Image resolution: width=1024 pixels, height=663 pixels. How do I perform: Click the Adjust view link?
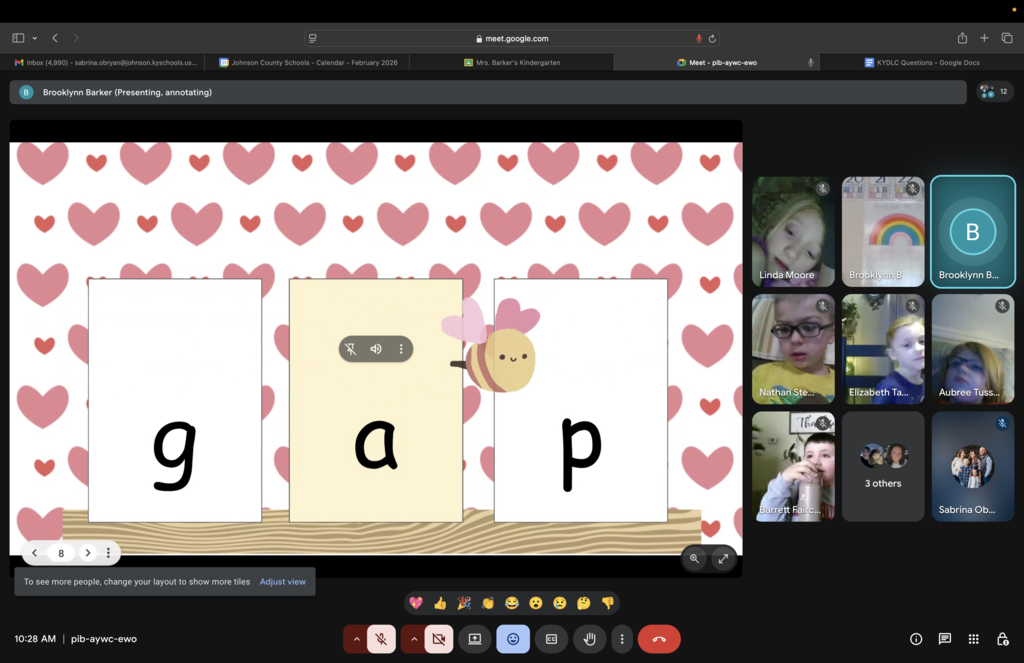[x=283, y=581]
